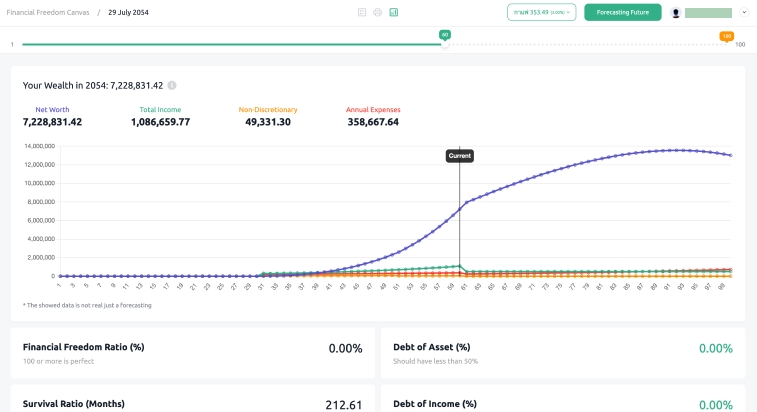Screen dimensions: 757x412
Task: Open the gold price 353.49 dropdown
Action: point(541,13)
